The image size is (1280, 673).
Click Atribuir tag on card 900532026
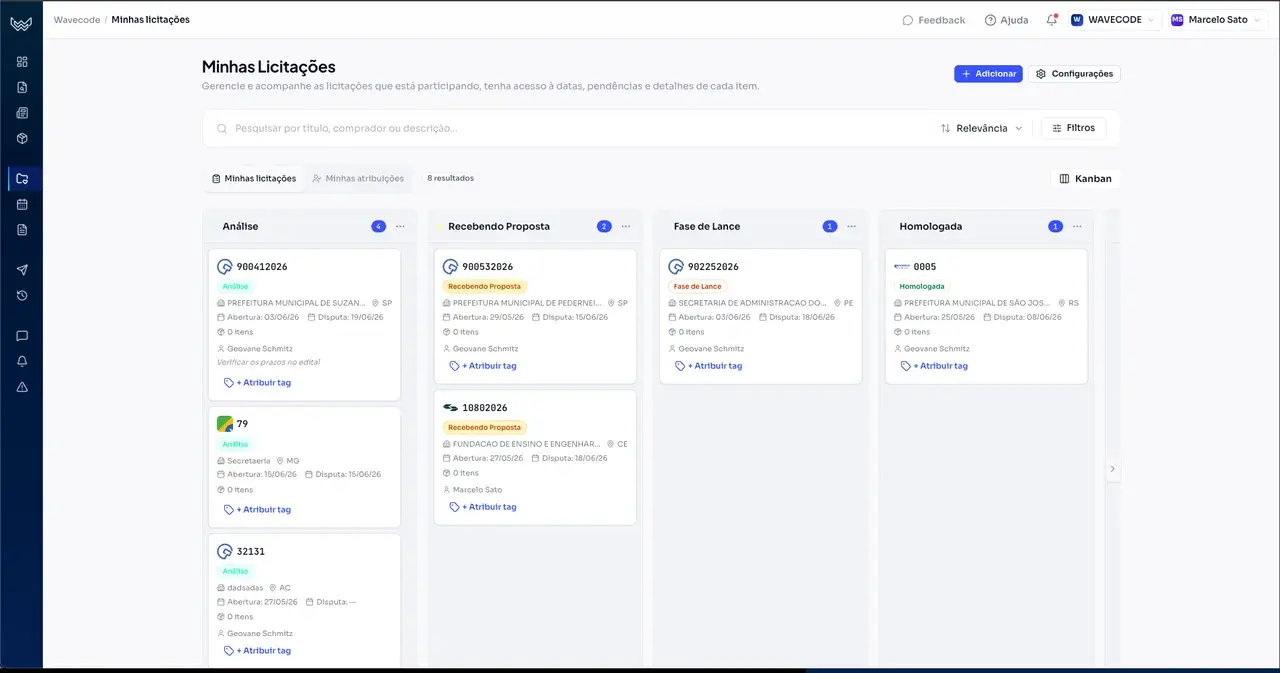(483, 366)
